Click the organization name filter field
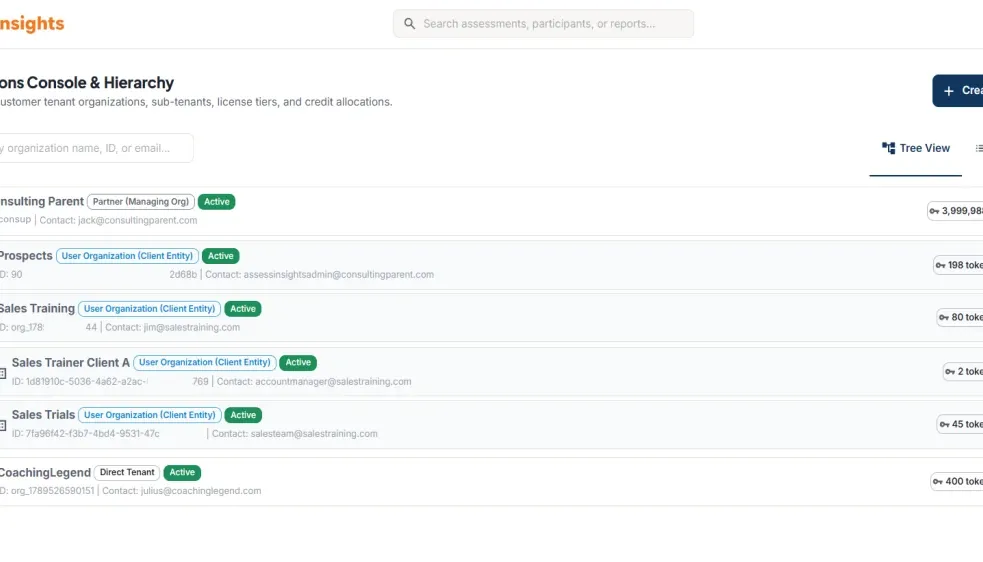 [95, 148]
